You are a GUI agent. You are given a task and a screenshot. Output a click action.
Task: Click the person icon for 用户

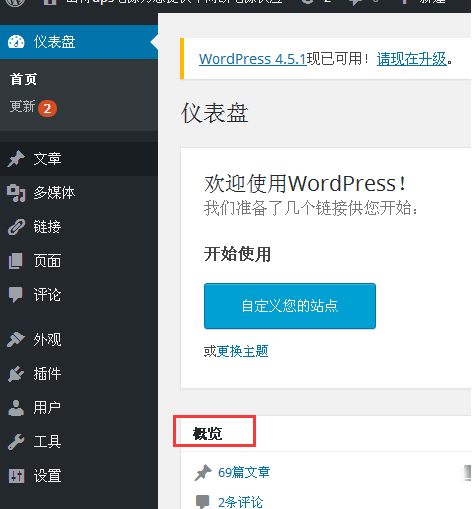tap(16, 408)
